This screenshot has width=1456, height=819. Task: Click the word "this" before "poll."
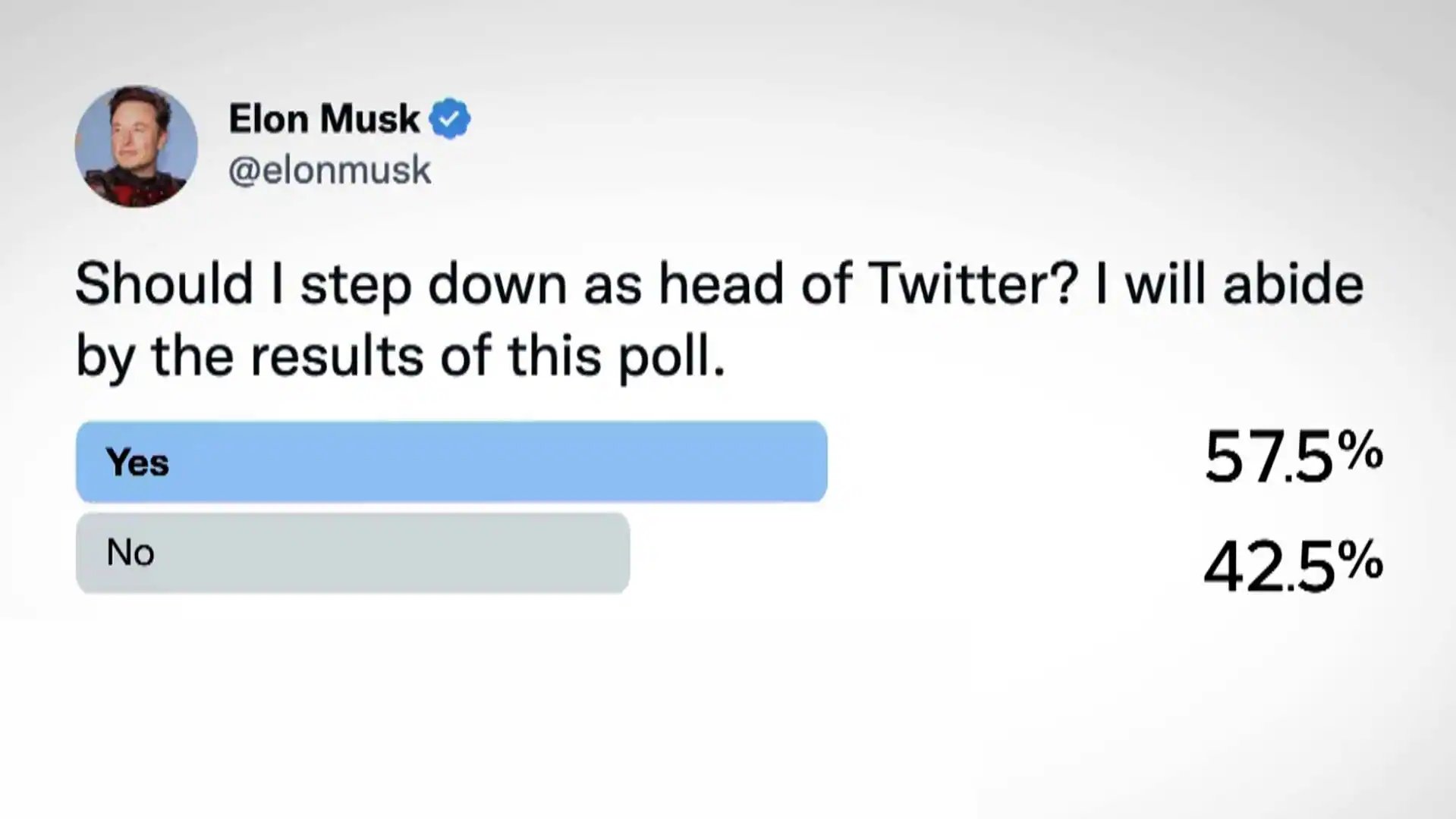[554, 356]
